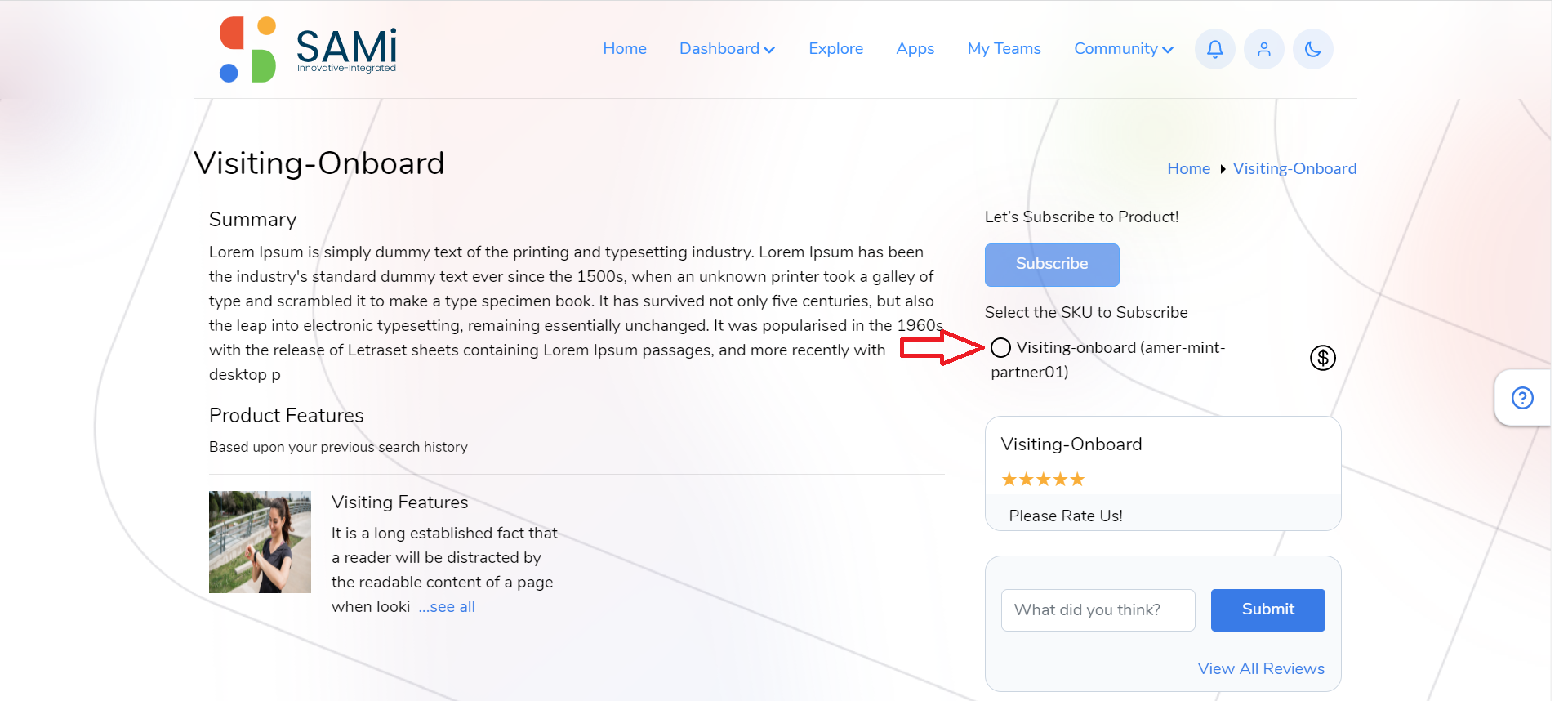Click the dollar pricing icon

click(1322, 358)
